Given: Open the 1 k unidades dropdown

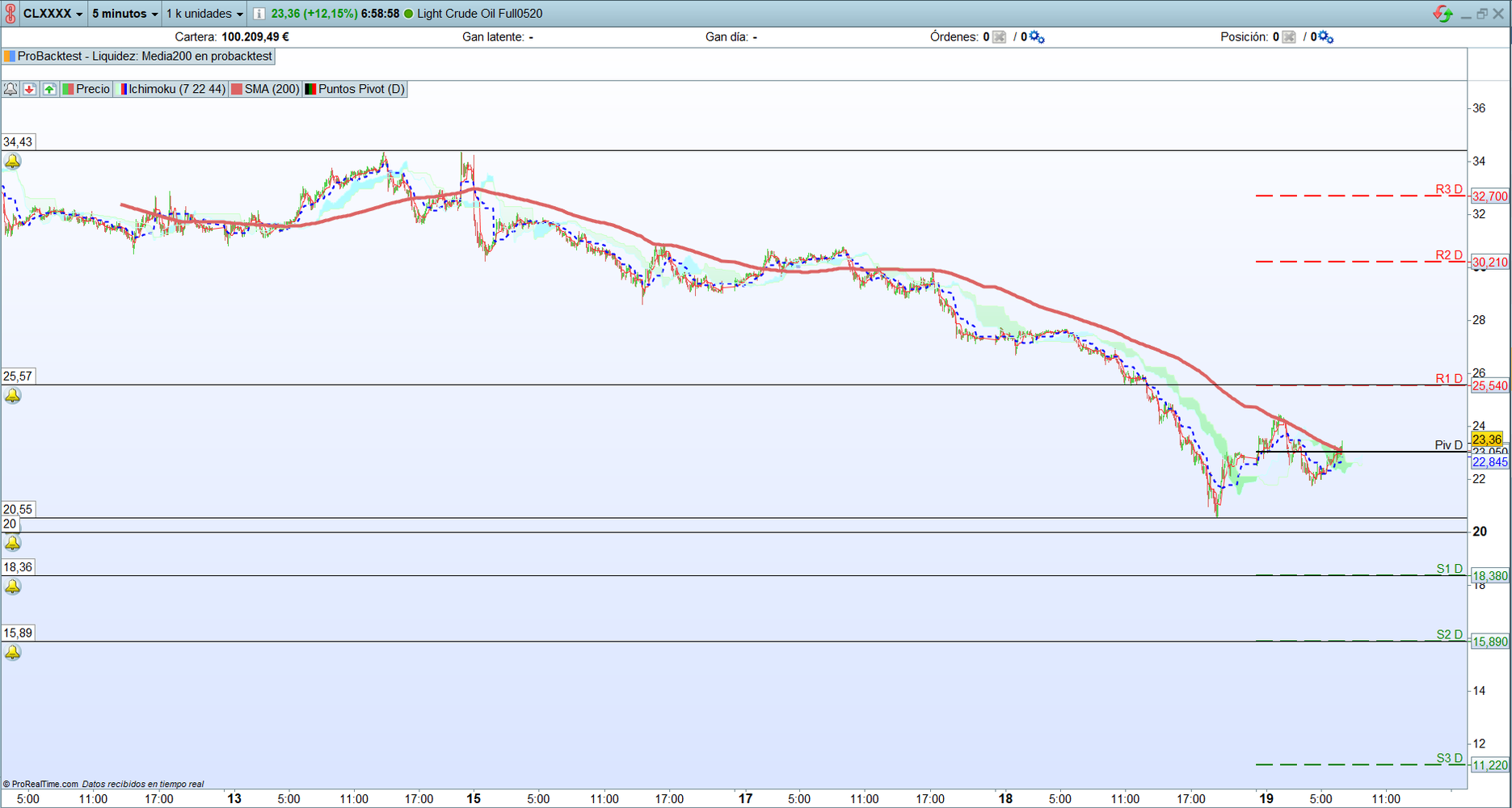Looking at the screenshot, I should pos(204,14).
